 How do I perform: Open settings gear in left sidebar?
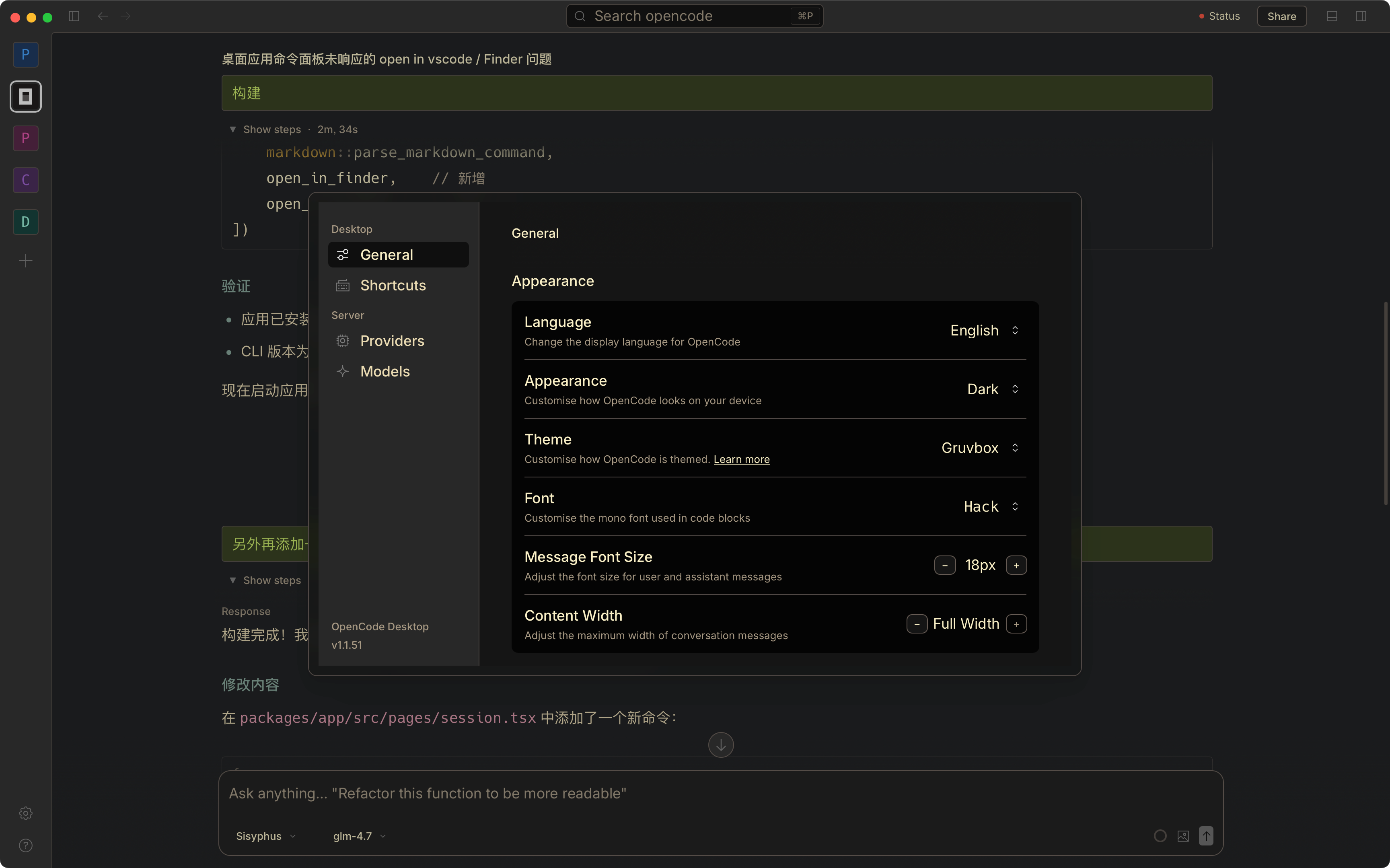click(26, 813)
